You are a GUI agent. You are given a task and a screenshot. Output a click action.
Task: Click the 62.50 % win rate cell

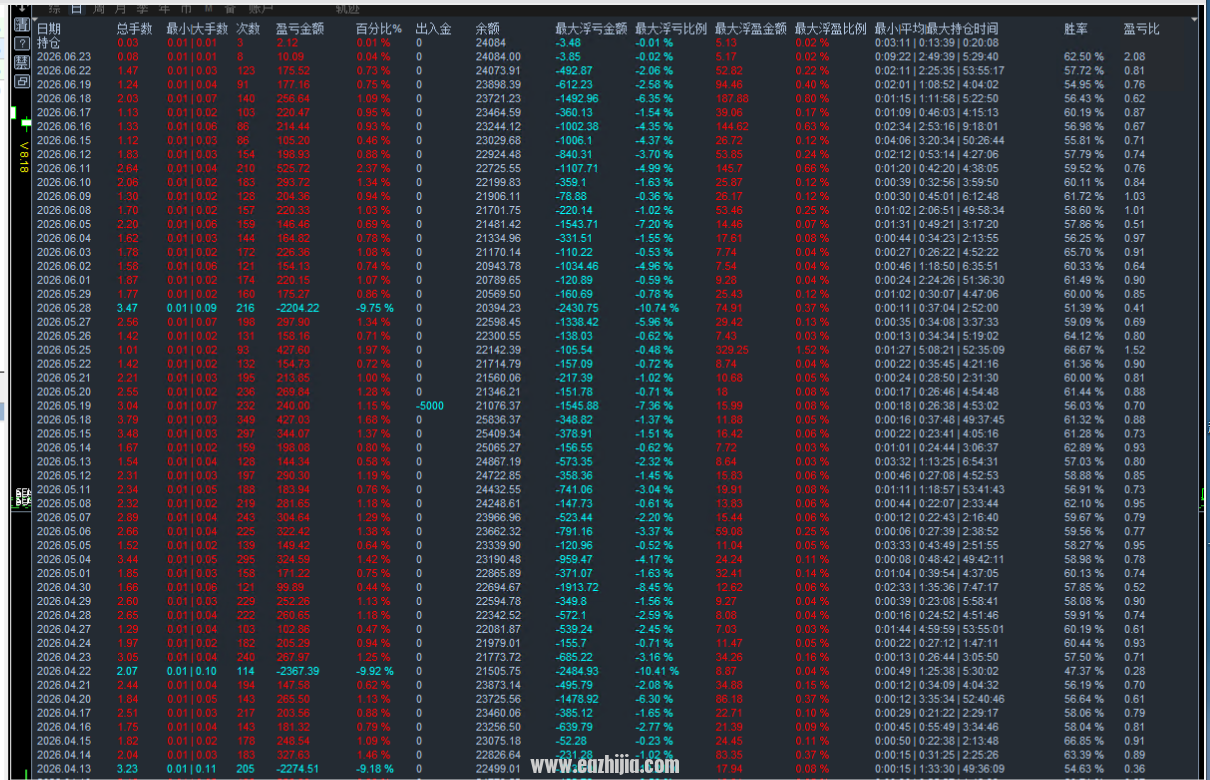[x=1084, y=57]
